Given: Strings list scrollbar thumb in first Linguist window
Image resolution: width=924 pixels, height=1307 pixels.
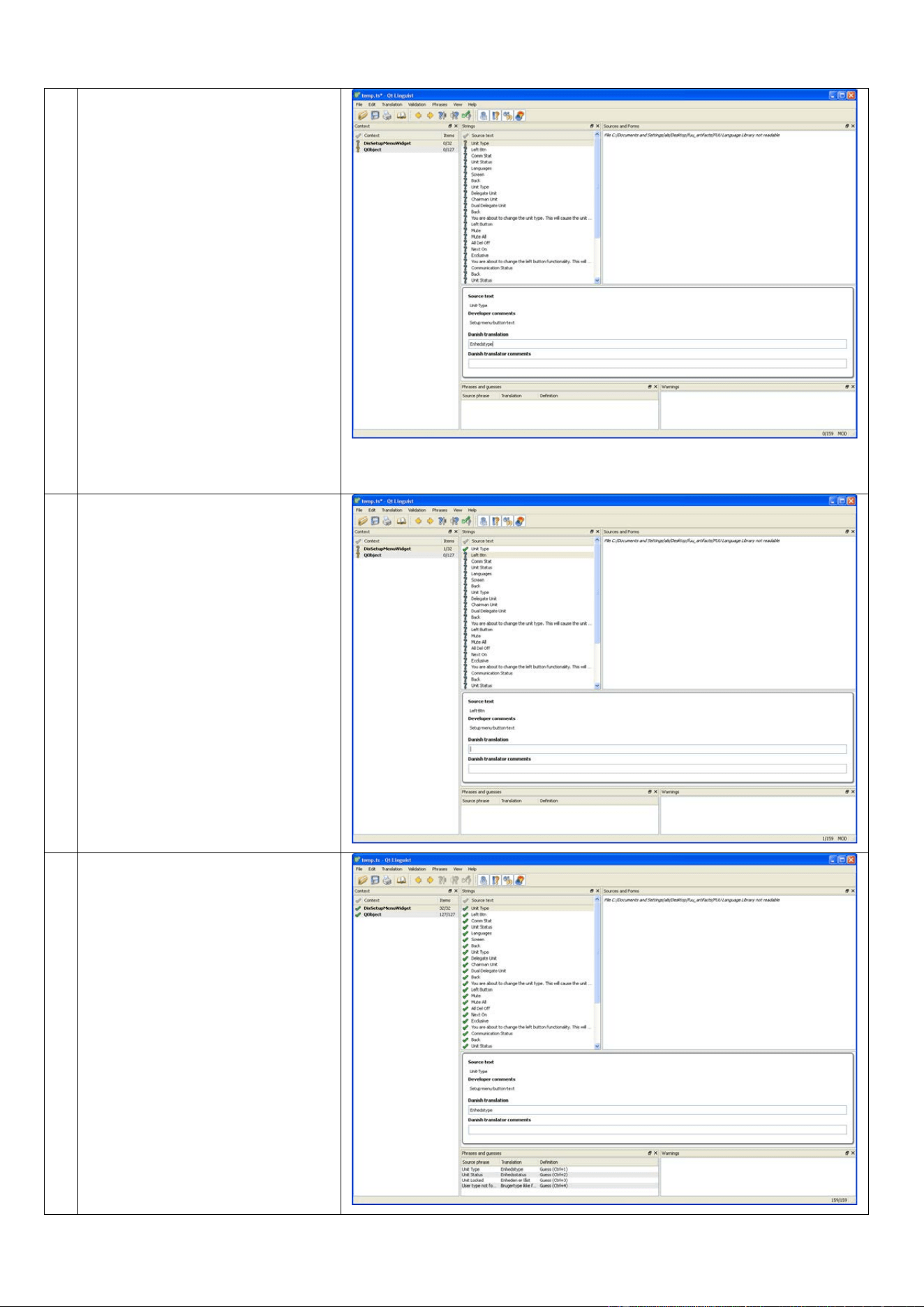Looking at the screenshot, I should click(x=597, y=189).
